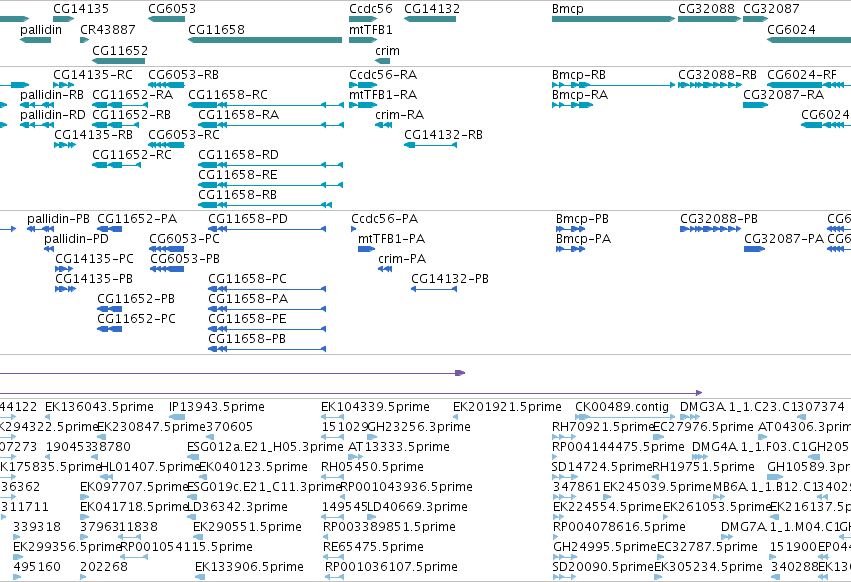The width and height of the screenshot is (851, 582).
Task: Click the CG14135-RC transcript label
Action: coord(92,74)
